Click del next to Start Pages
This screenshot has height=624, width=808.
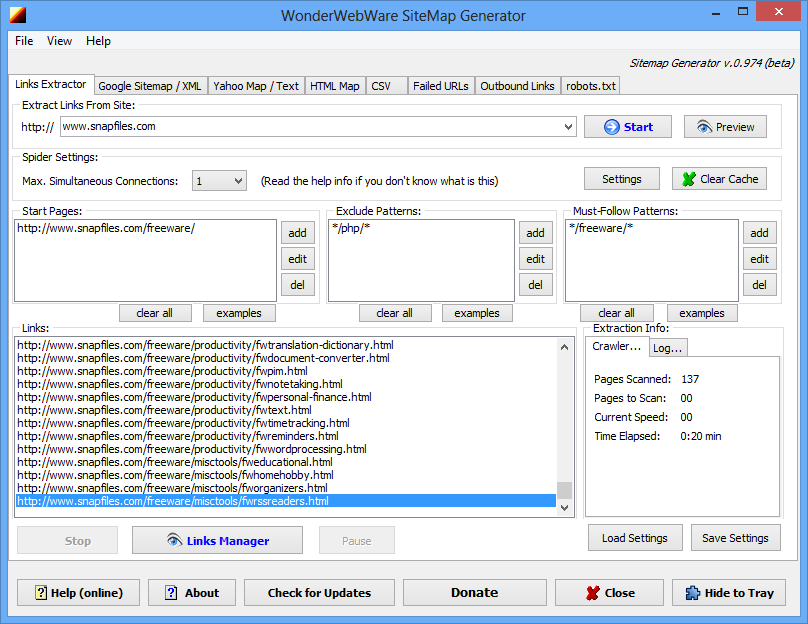(x=298, y=284)
